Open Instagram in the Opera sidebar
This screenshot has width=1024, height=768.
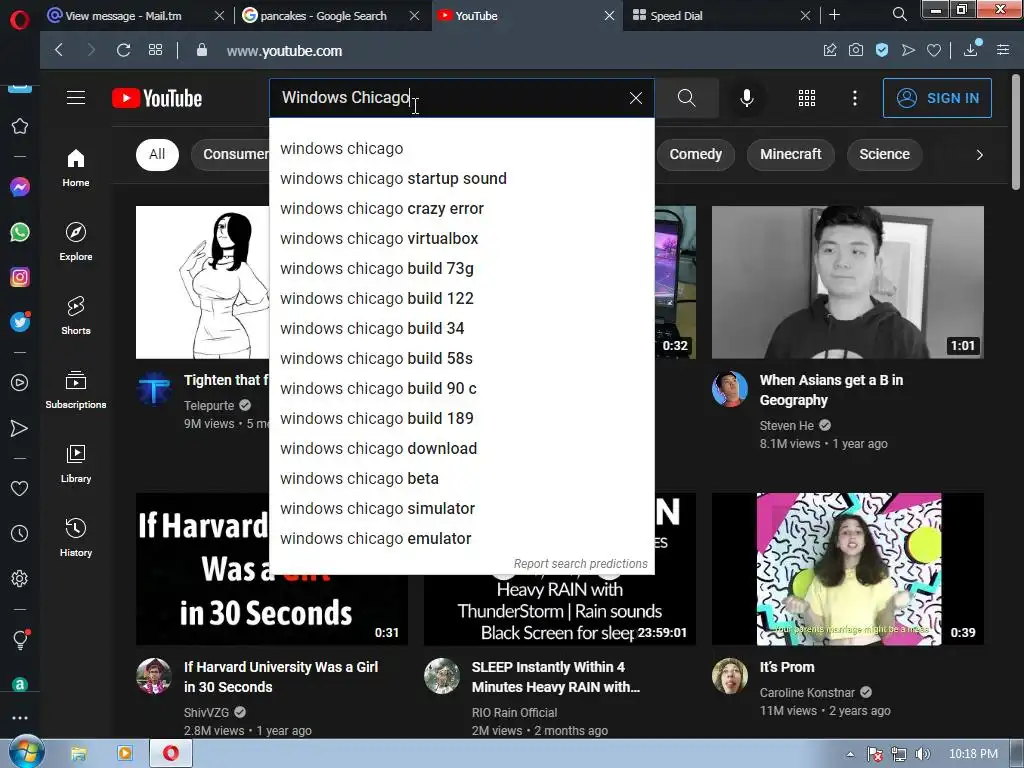click(20, 277)
